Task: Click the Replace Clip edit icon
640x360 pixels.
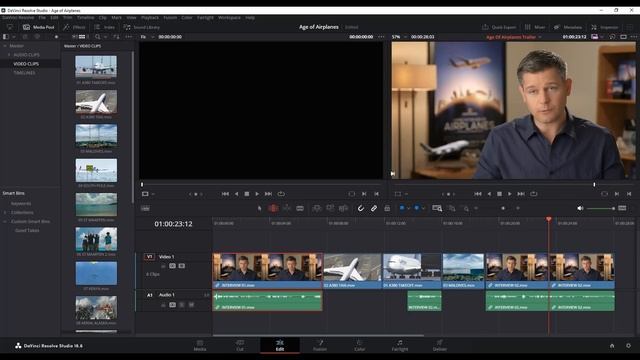Action: 343,208
